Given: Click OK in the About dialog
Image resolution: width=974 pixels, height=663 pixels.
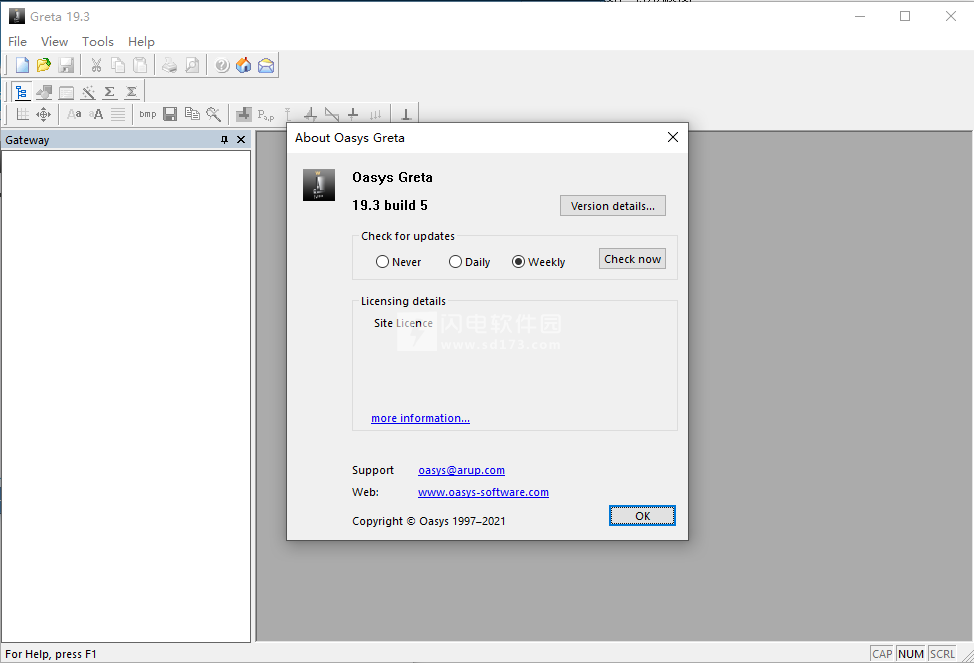Looking at the screenshot, I should coord(642,516).
